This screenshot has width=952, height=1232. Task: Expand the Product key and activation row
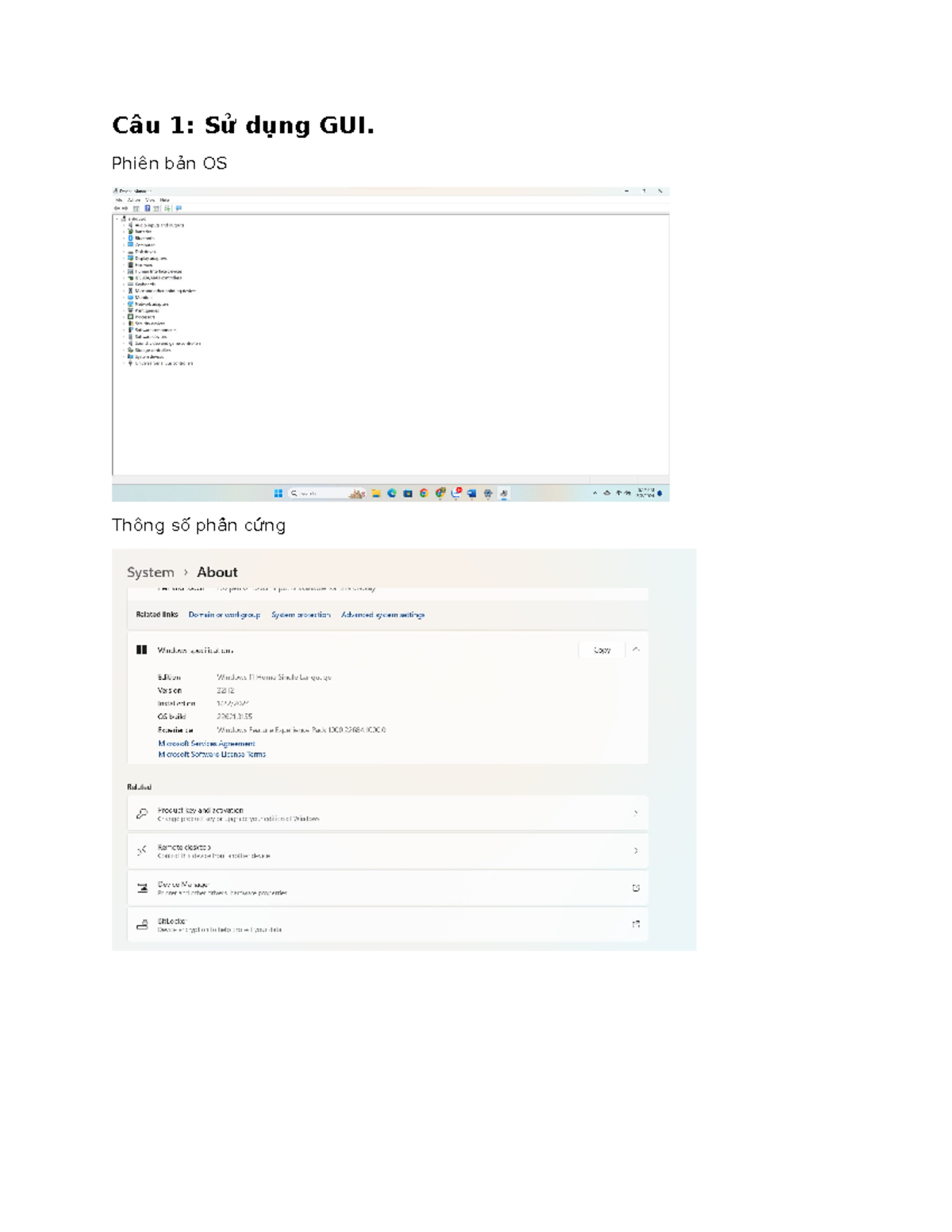click(635, 813)
